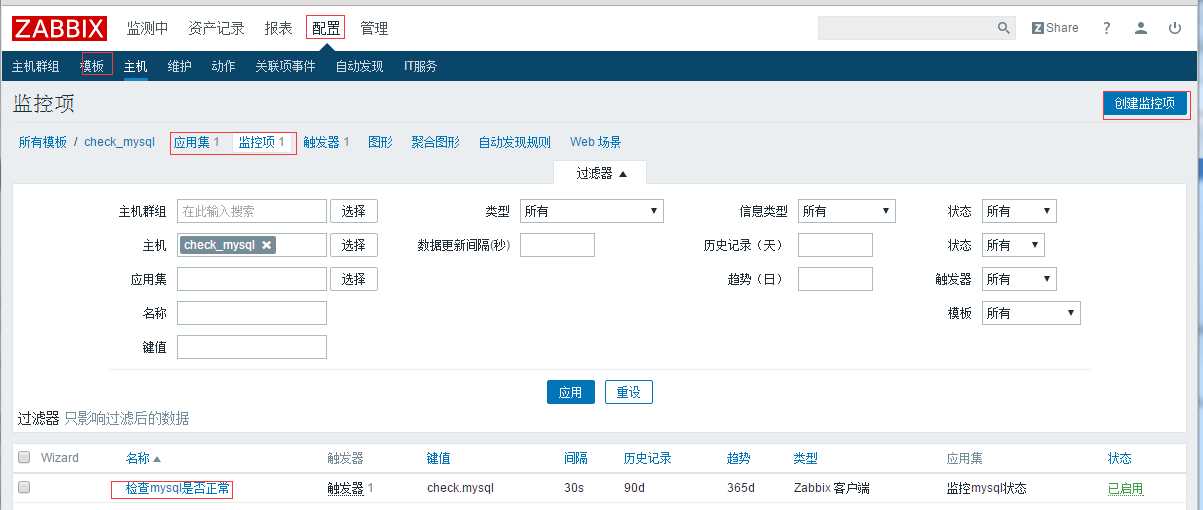Open 自动发现规则 link
This screenshot has width=1203, height=510.
[x=515, y=143]
